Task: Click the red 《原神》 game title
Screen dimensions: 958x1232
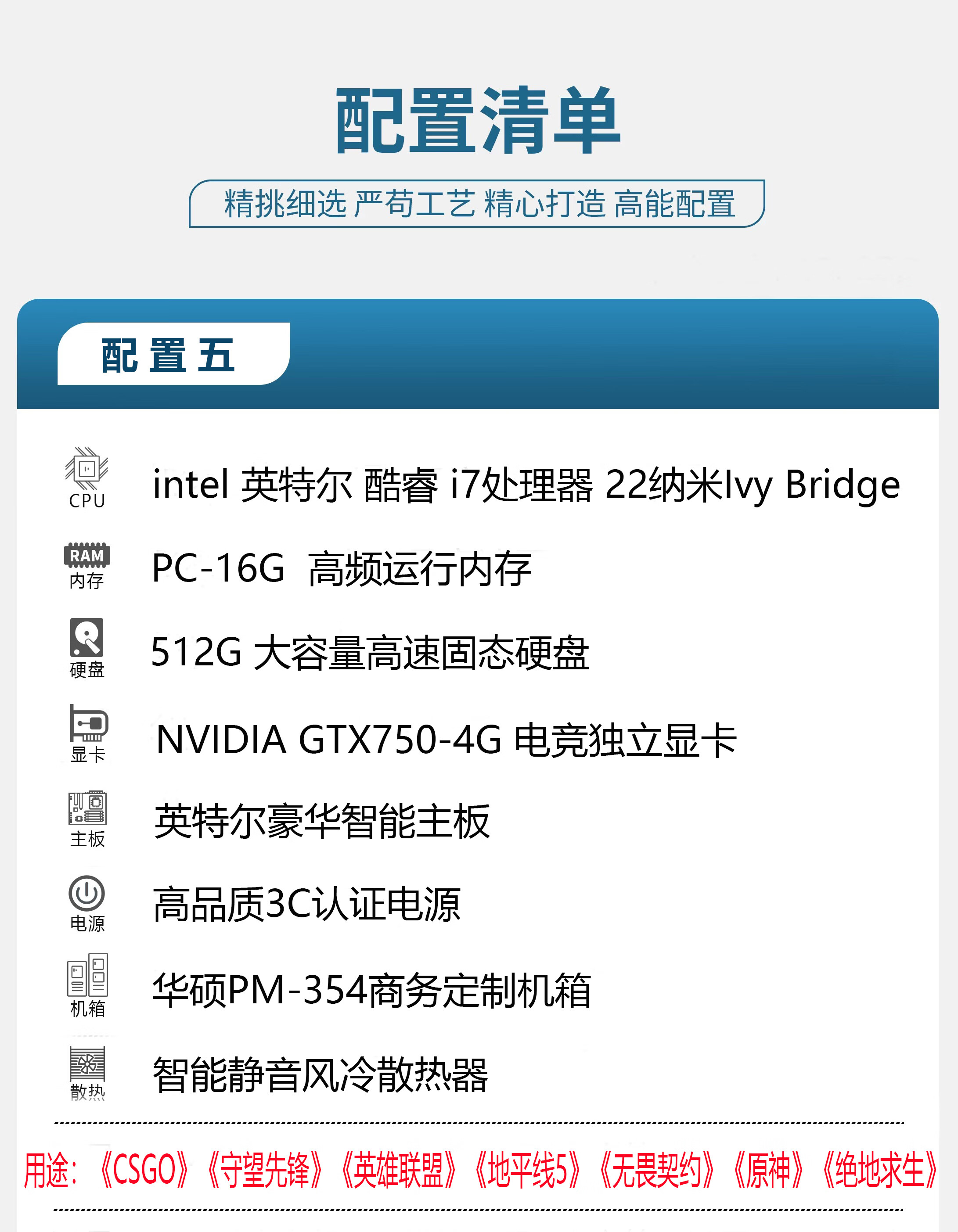Action: (768, 1171)
